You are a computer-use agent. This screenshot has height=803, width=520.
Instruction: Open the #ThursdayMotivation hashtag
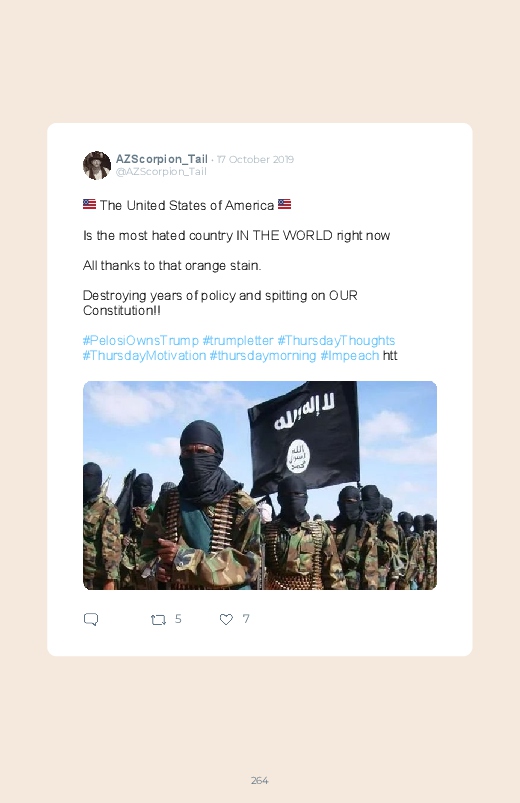pos(144,355)
